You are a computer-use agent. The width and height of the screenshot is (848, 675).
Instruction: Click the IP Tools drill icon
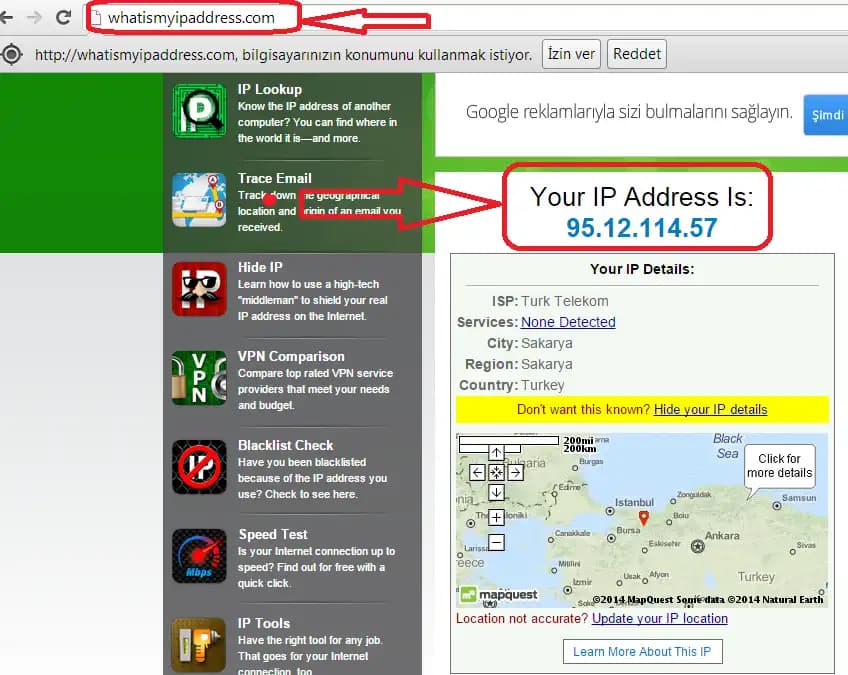199,645
